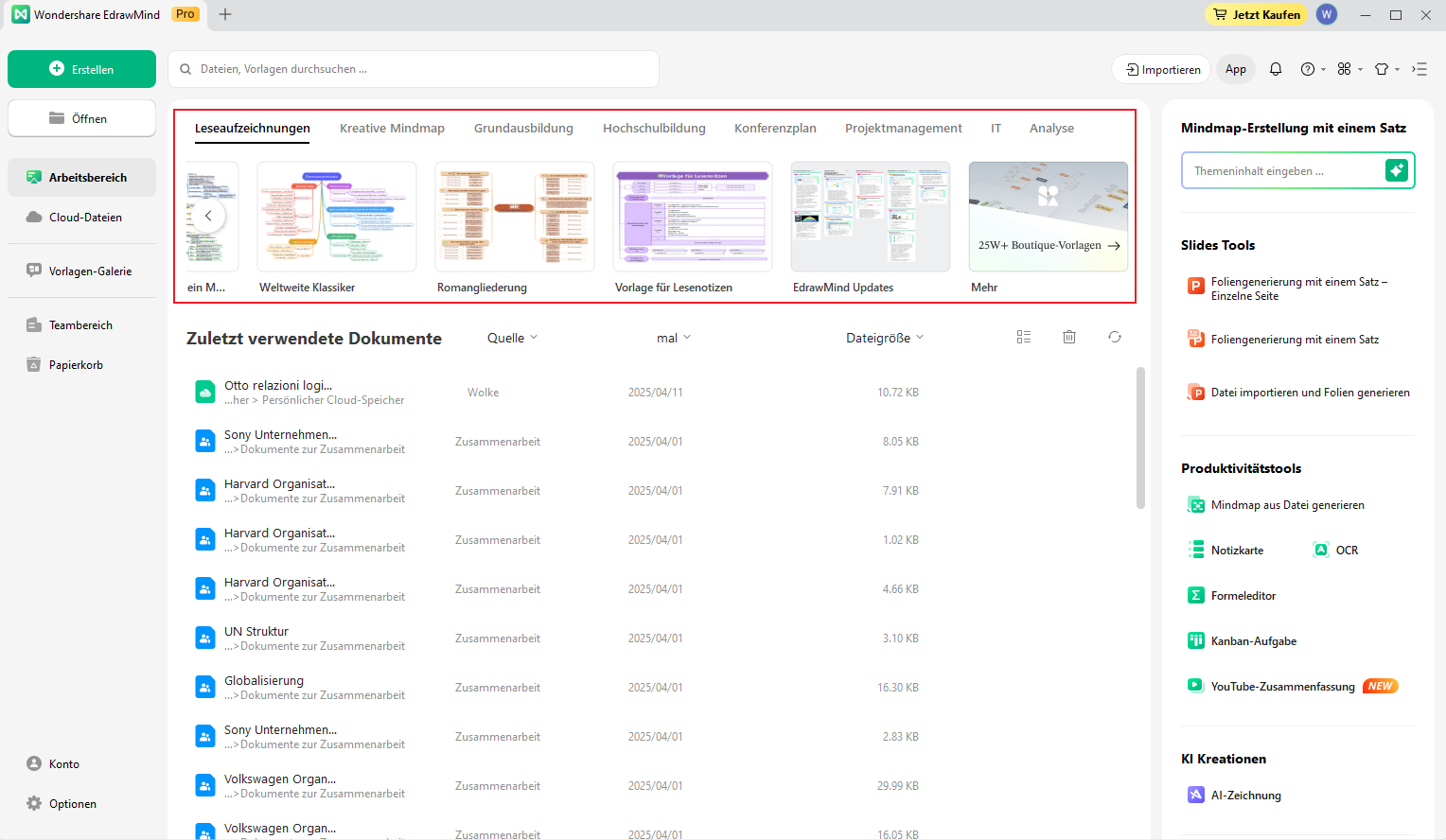This screenshot has width=1446, height=840.
Task: Open Cloud-Dateien in sidebar
Action: click(x=81, y=218)
